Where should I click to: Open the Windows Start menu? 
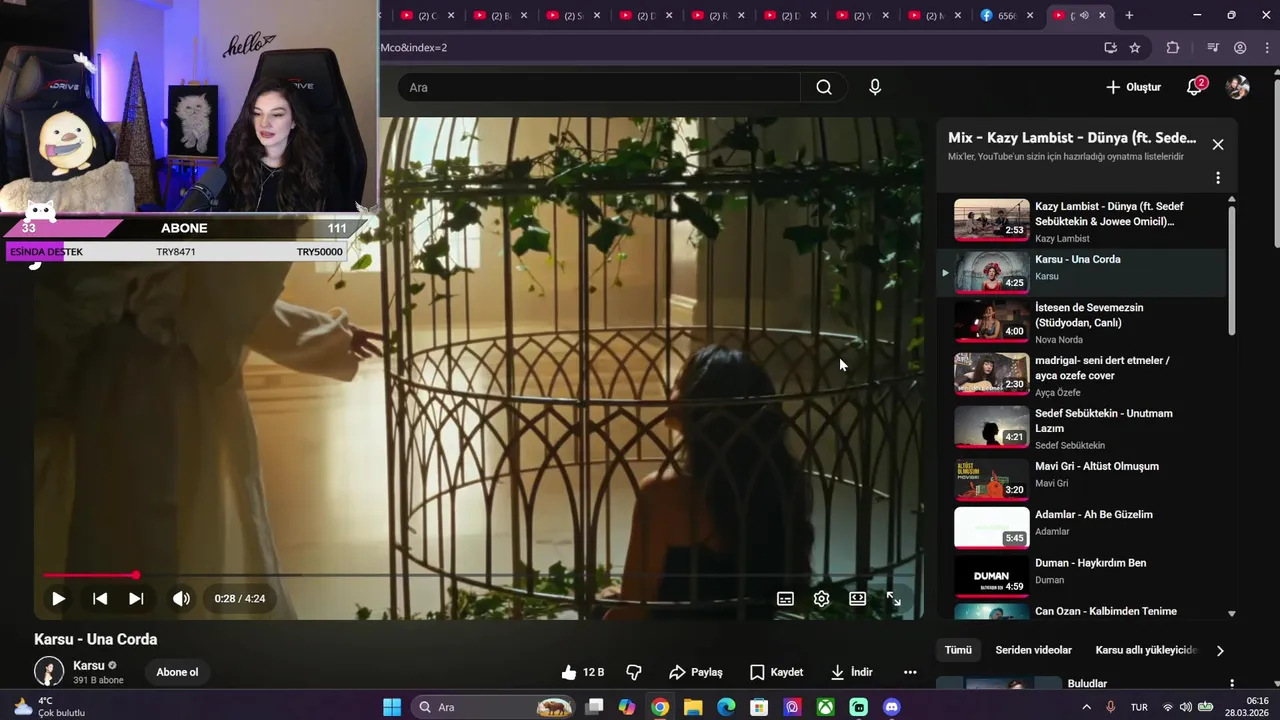pos(392,707)
